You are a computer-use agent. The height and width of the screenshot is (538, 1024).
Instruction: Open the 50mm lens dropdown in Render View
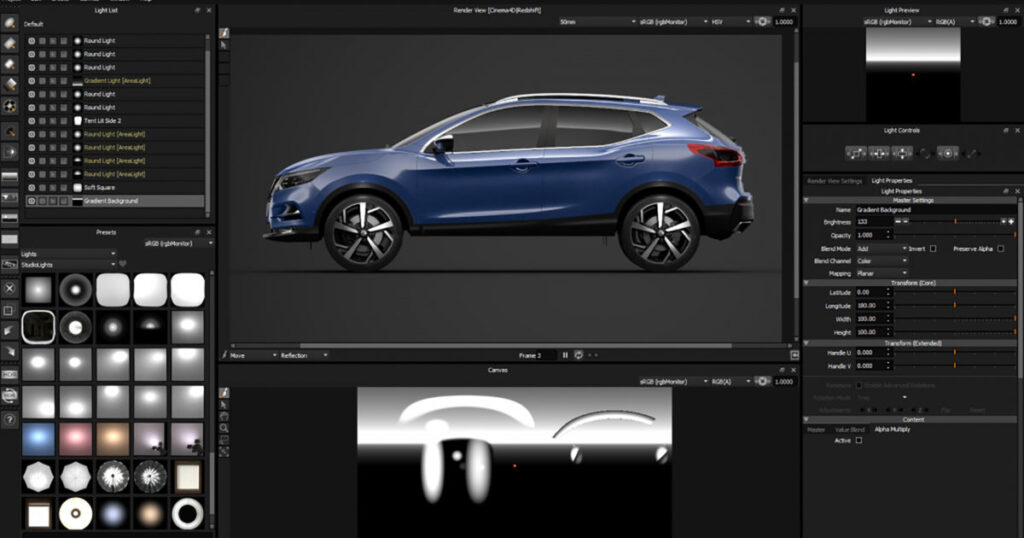coord(597,22)
